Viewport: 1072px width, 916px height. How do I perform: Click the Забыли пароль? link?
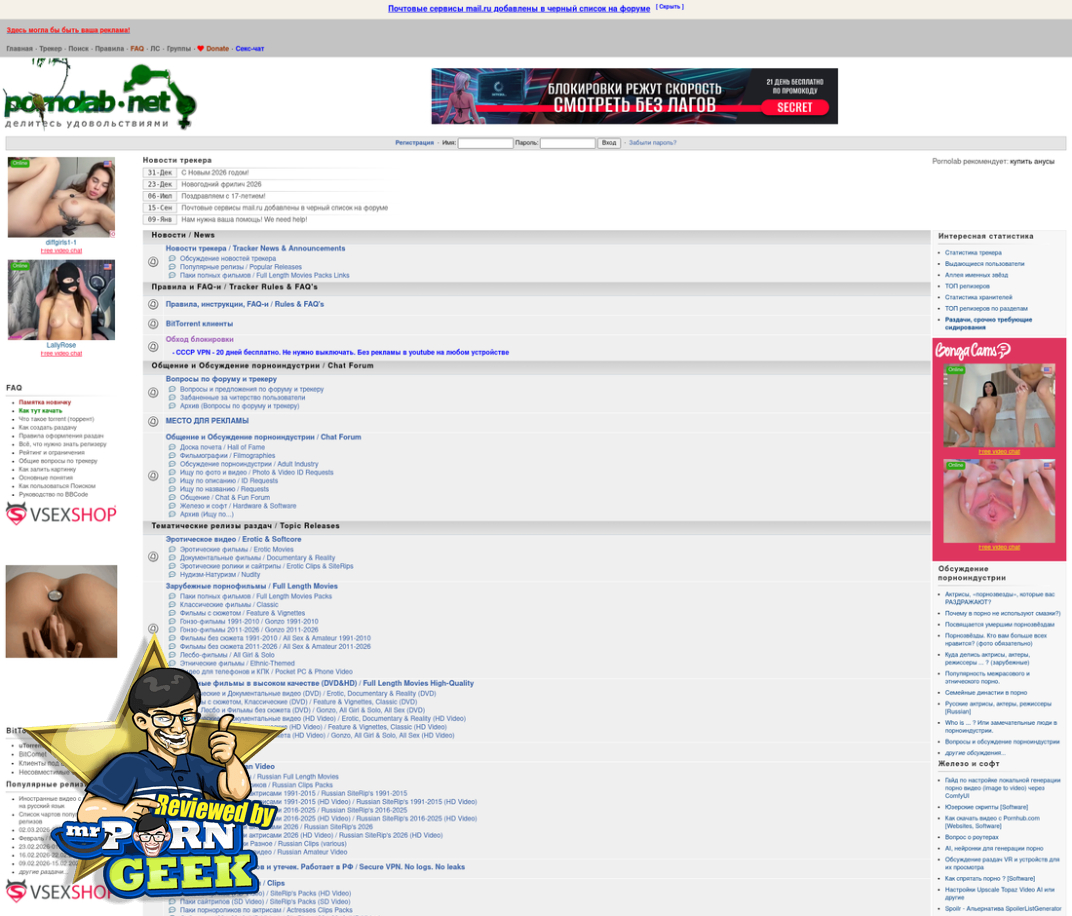[x=652, y=143]
